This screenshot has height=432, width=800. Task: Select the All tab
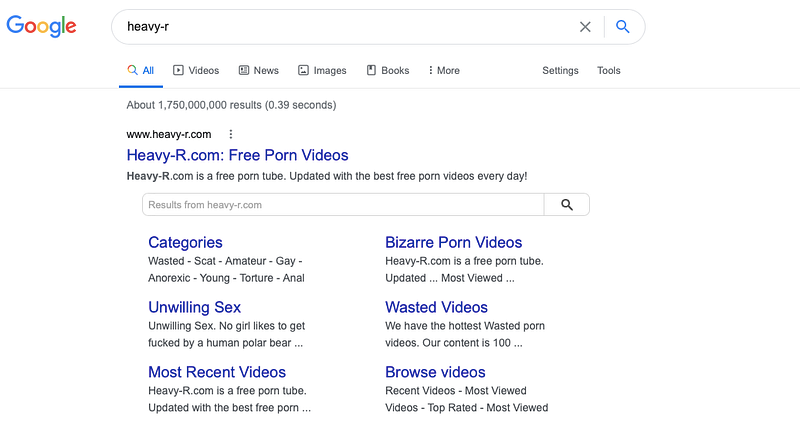tap(141, 70)
